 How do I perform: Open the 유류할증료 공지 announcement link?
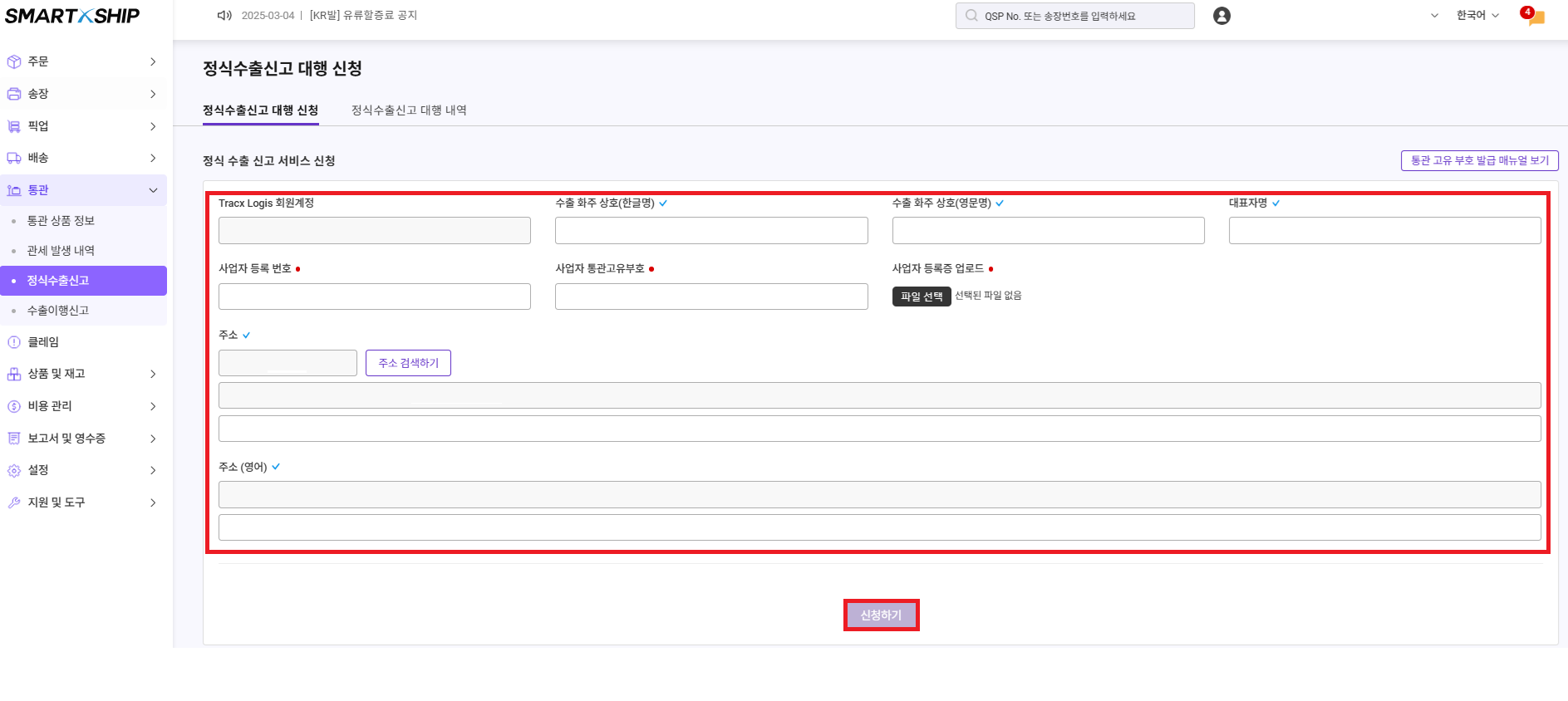coord(363,16)
